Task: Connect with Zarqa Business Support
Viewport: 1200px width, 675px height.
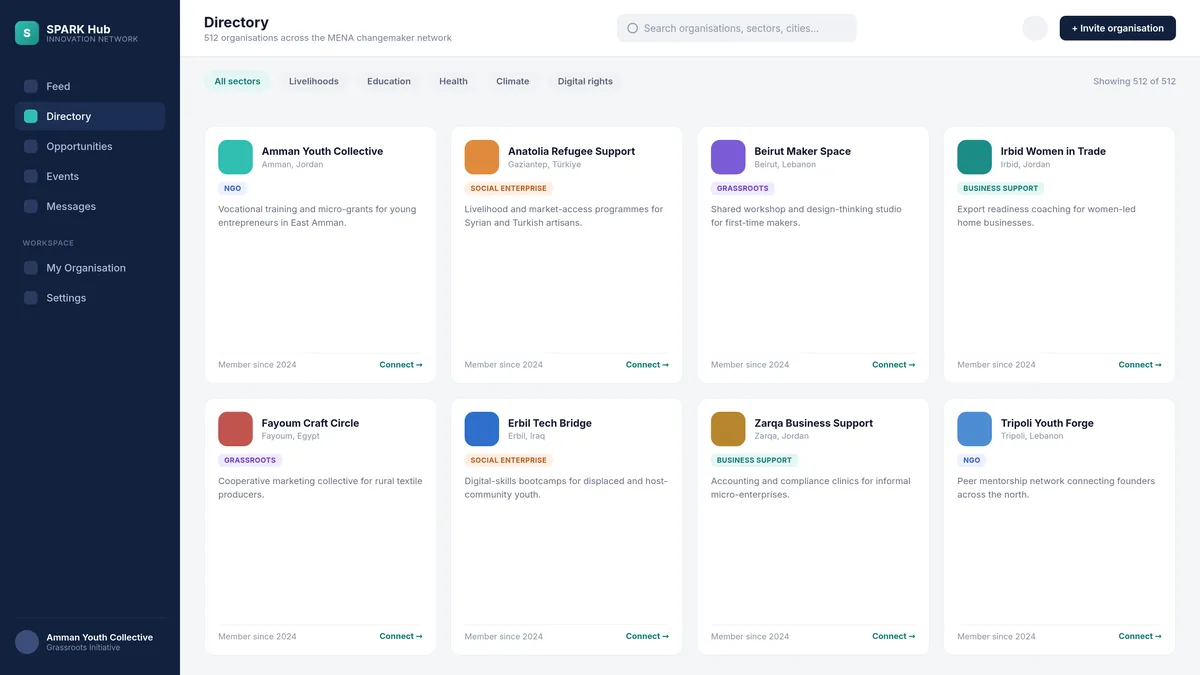Action: point(893,636)
